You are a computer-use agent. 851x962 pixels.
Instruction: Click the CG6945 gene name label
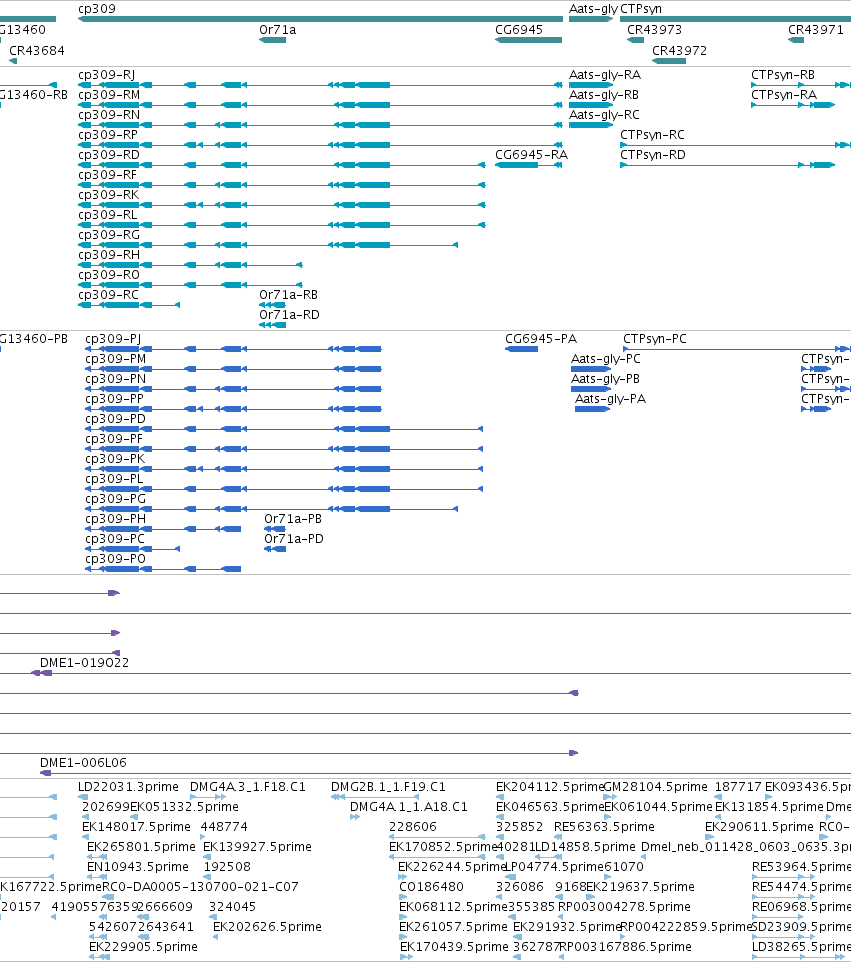(x=519, y=29)
